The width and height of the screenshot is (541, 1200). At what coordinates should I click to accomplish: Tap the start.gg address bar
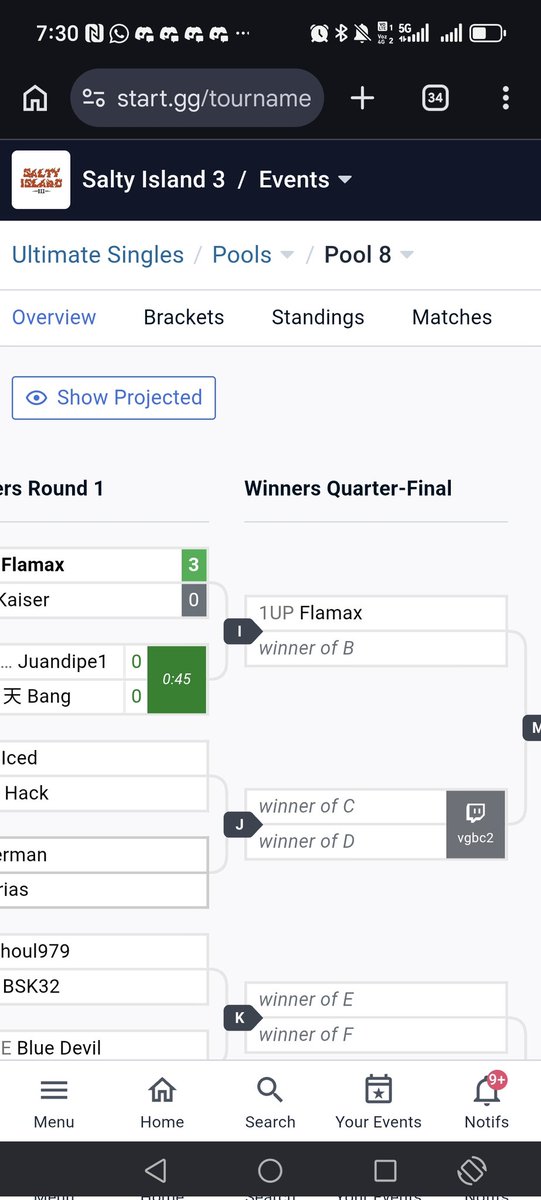197,98
